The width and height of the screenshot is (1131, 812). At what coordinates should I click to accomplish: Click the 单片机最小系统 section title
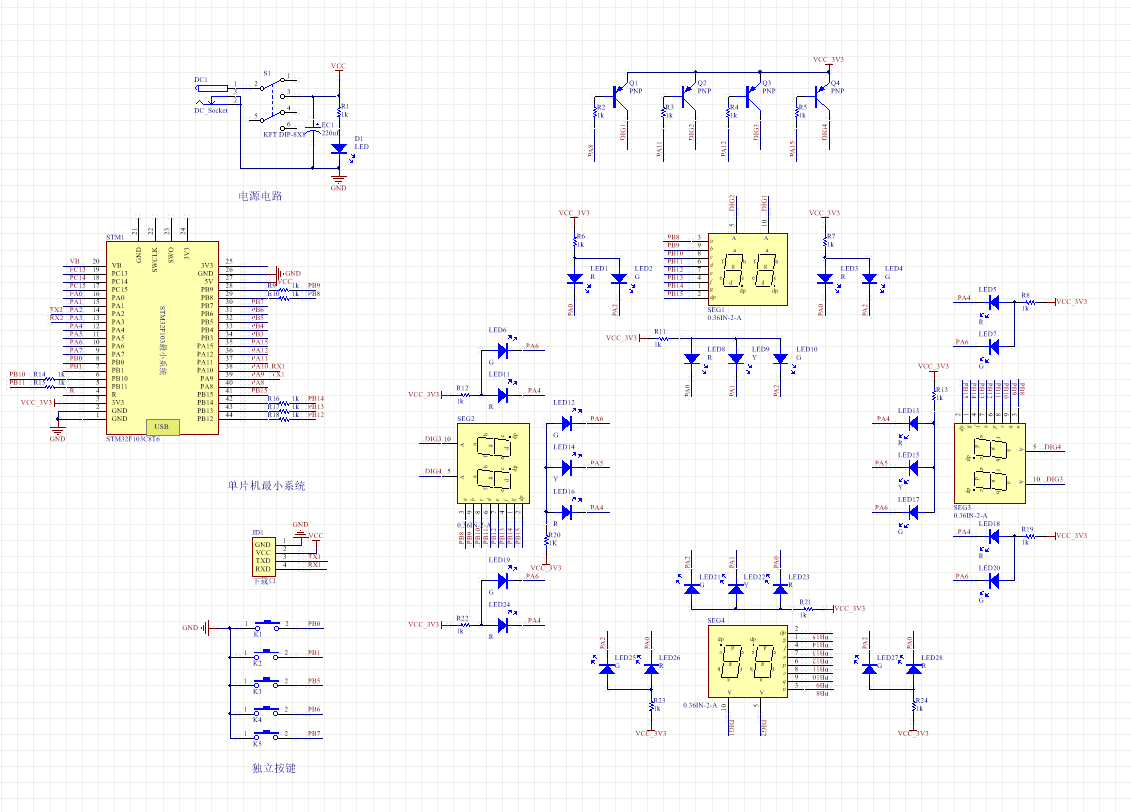click(x=267, y=485)
